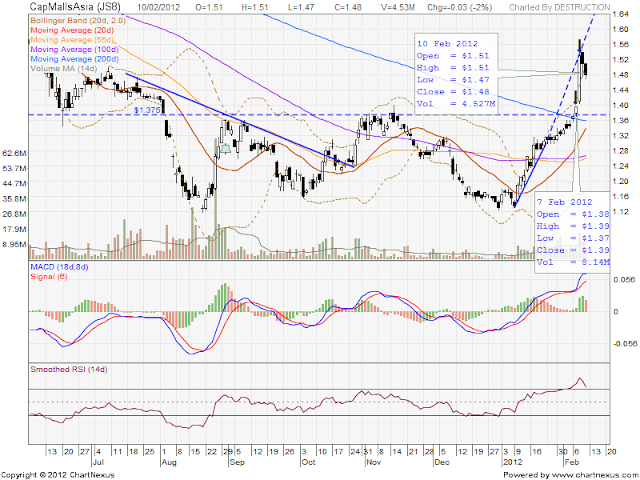Click the Feb month label on the time axis

click(571, 462)
